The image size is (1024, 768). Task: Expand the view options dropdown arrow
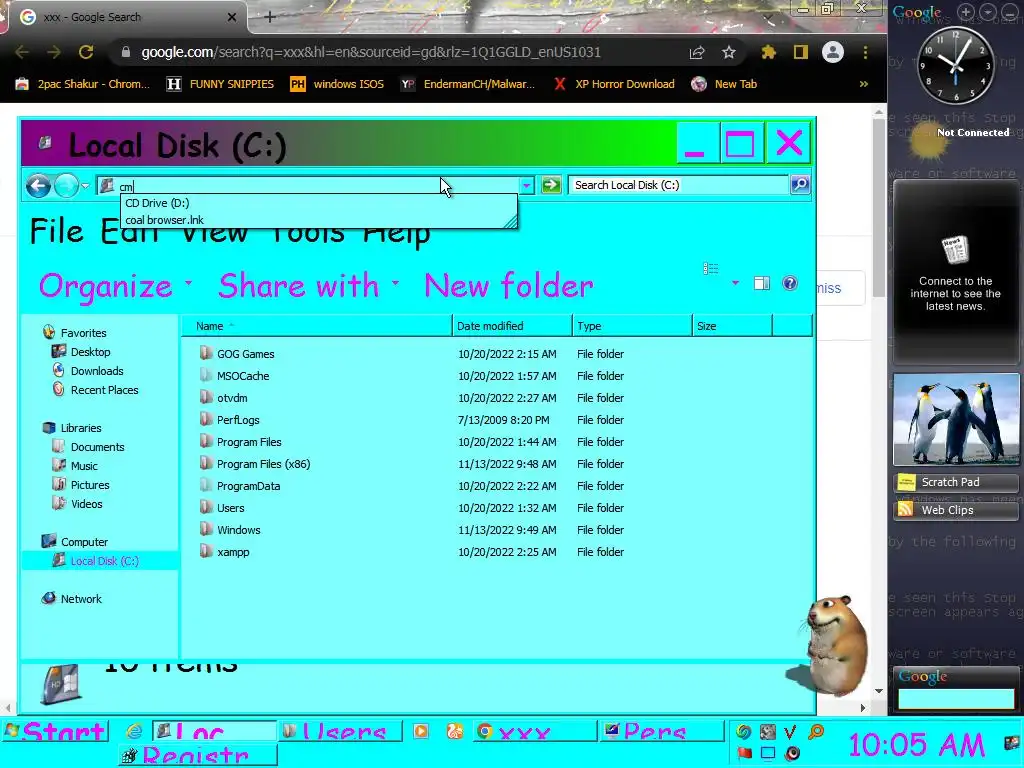[x=735, y=283]
